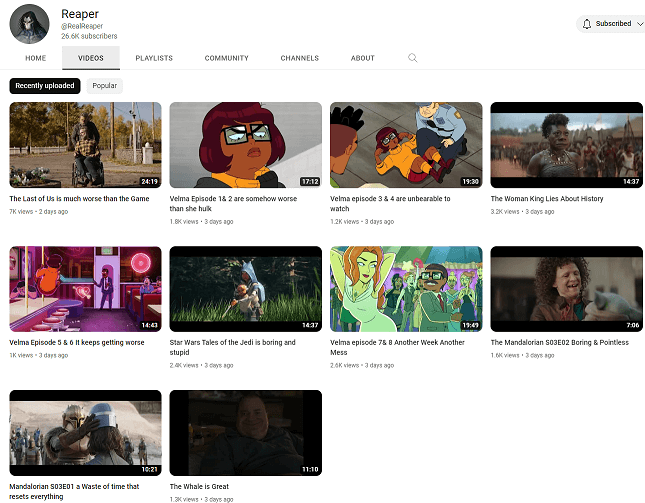Click the 24:19 duration badge
Image resolution: width=645 pixels, height=503 pixels.
149,181
